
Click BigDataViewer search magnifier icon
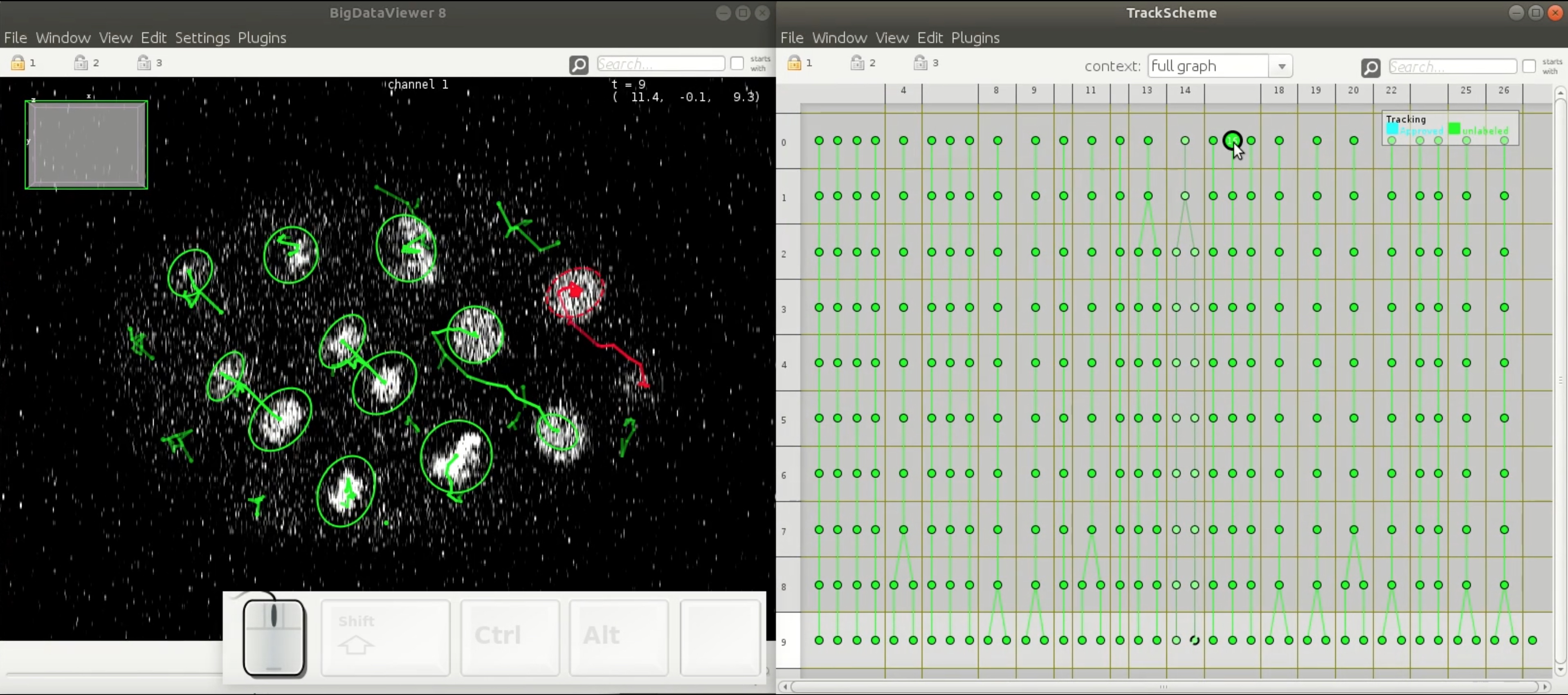click(x=578, y=65)
